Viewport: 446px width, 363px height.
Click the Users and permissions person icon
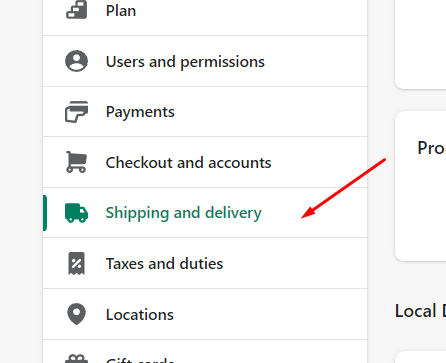(76, 61)
